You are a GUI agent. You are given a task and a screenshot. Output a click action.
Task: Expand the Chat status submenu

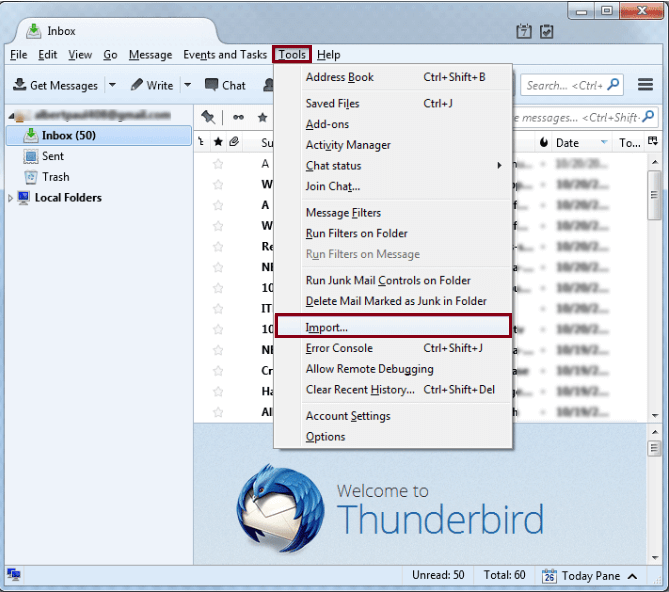[393, 165]
